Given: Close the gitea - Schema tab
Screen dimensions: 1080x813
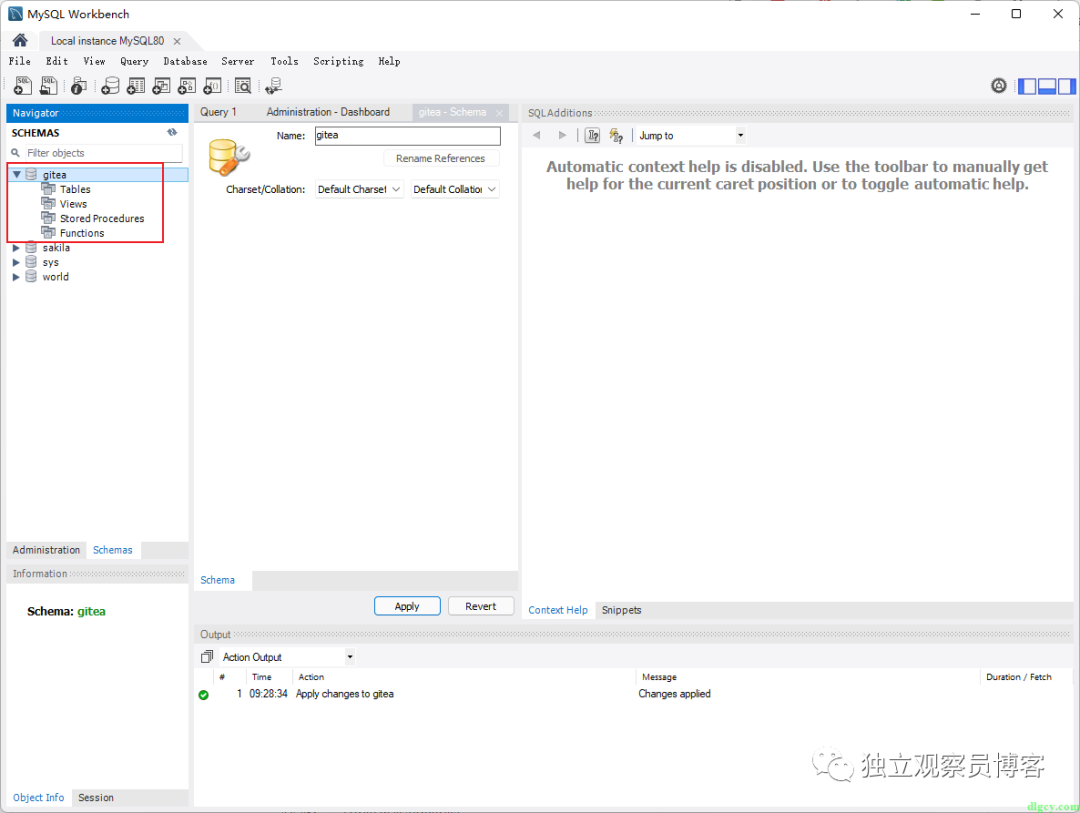Looking at the screenshot, I should (x=499, y=113).
